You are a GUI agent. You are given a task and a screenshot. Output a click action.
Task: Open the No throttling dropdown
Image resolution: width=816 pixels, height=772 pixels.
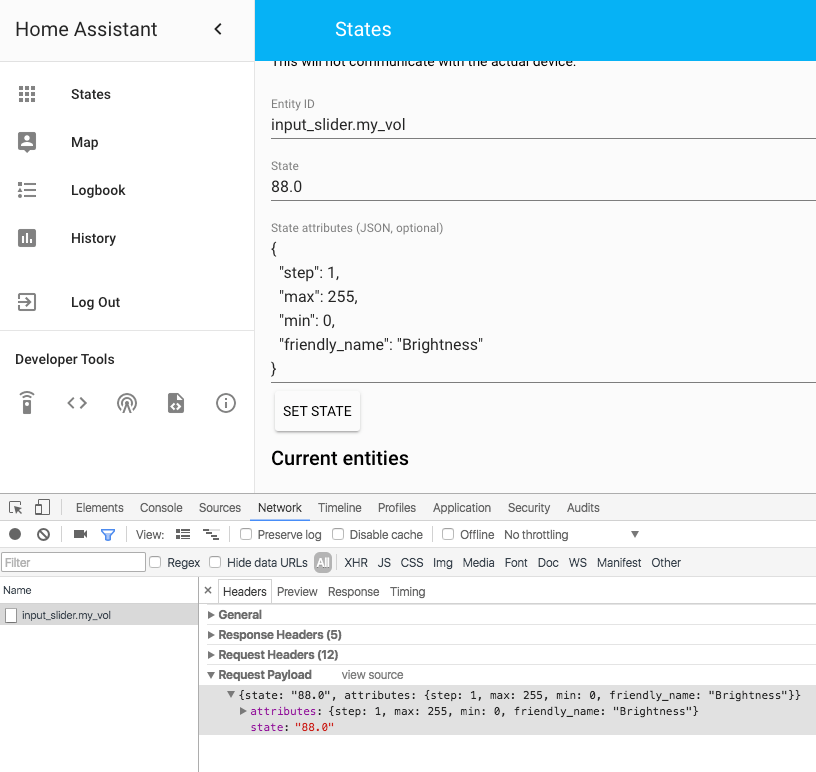pyautogui.click(x=570, y=534)
